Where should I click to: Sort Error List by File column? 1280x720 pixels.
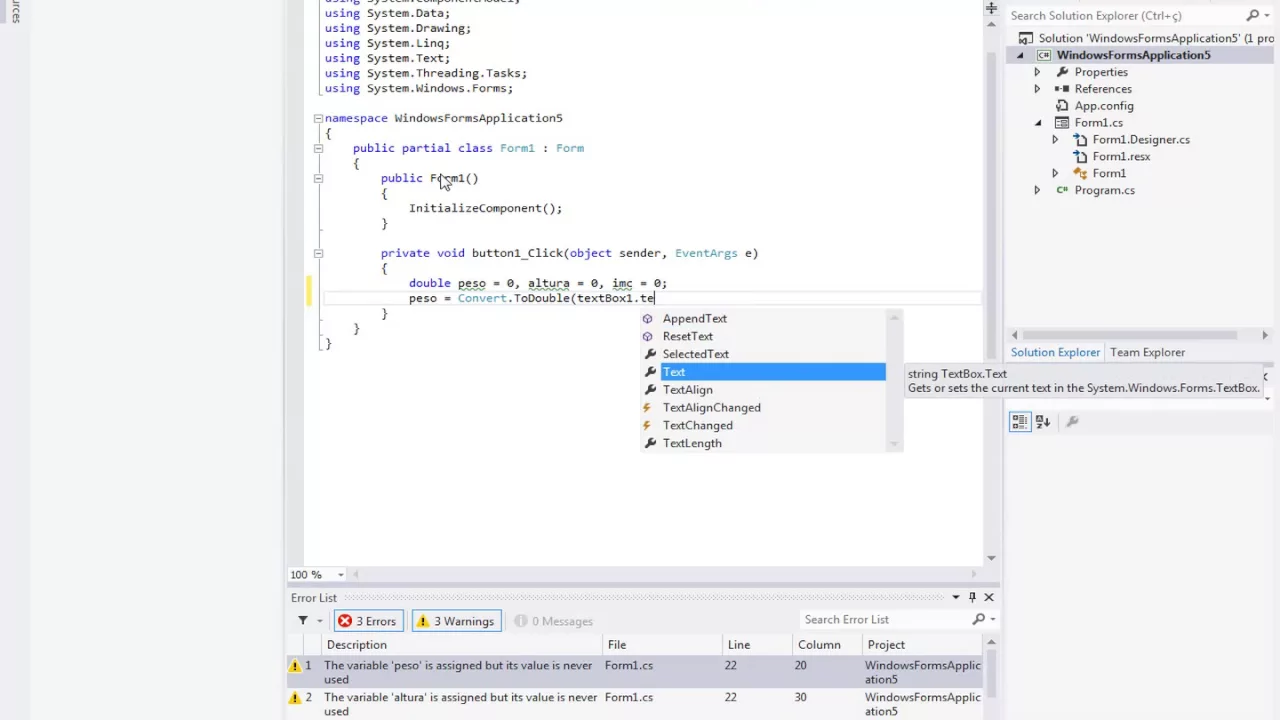point(662,645)
